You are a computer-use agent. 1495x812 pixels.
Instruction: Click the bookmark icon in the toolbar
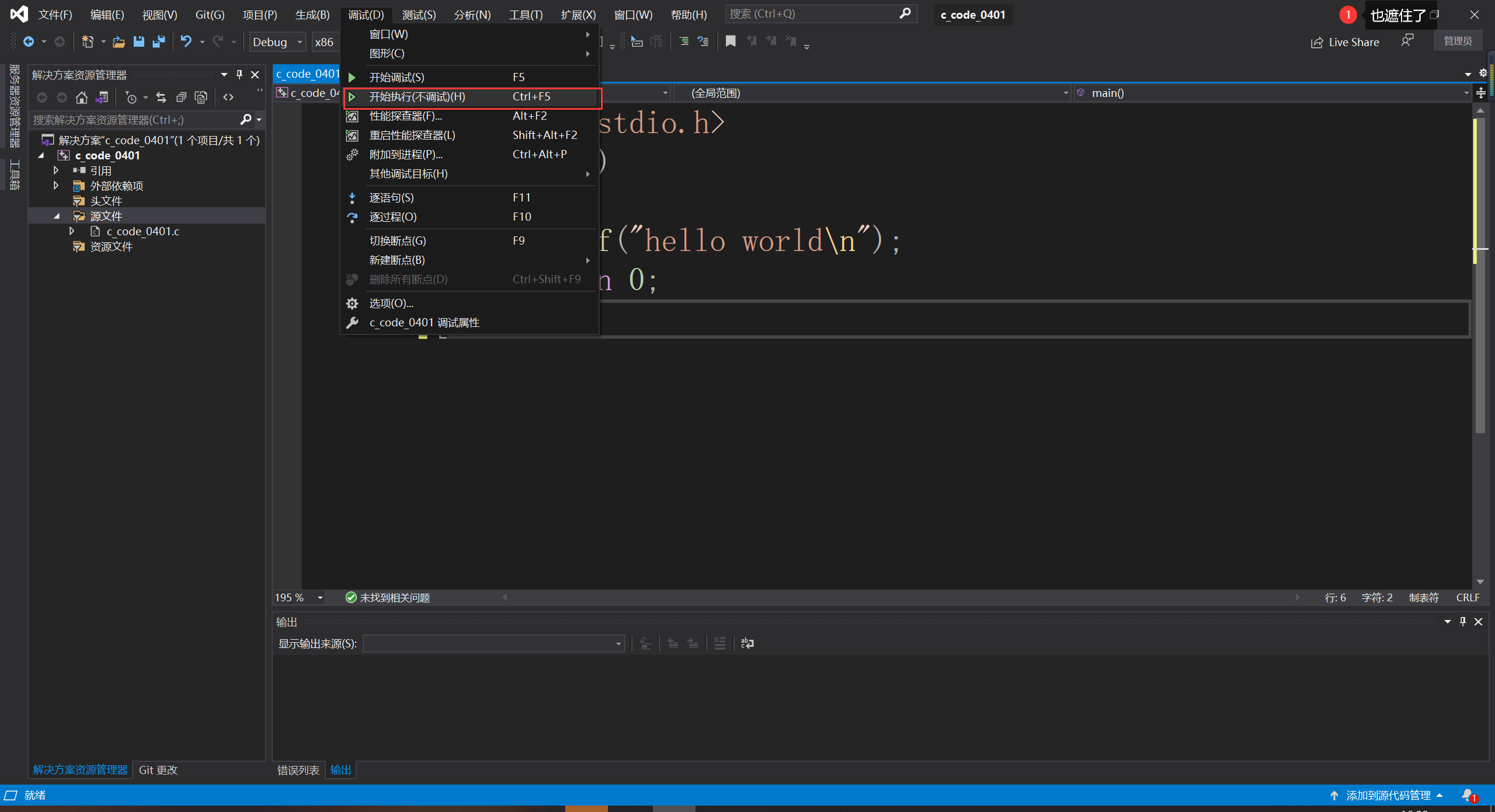pos(731,41)
